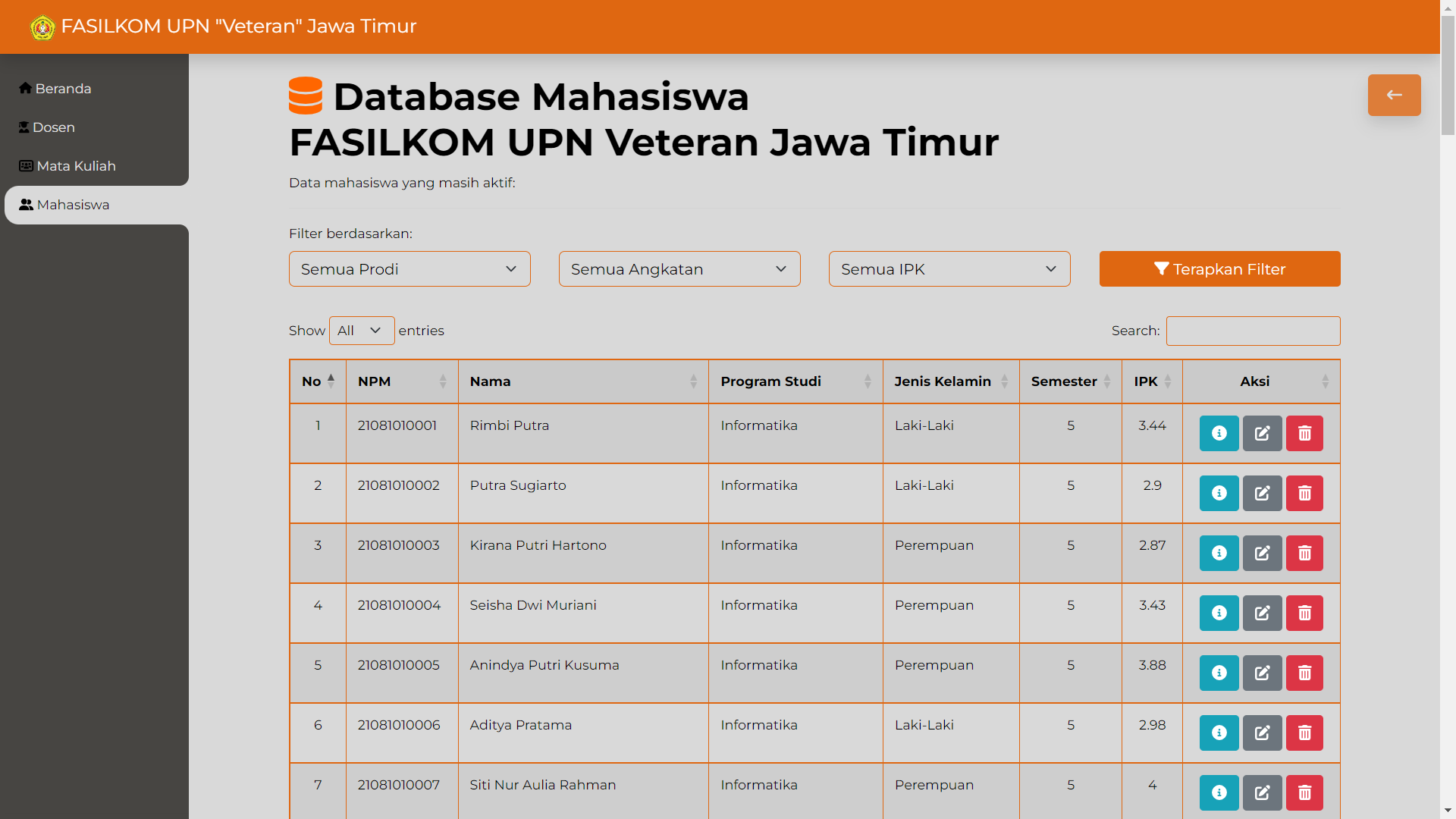Screen dimensions: 1456x819
Task: Focus the Search input field
Action: pyautogui.click(x=1253, y=331)
